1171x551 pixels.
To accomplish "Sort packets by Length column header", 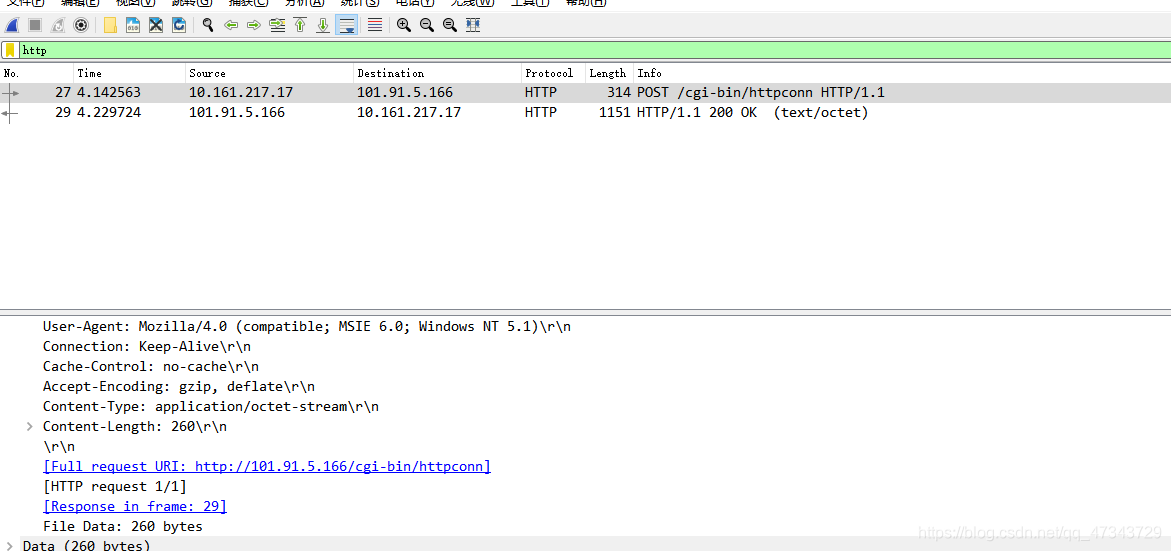I will (609, 73).
